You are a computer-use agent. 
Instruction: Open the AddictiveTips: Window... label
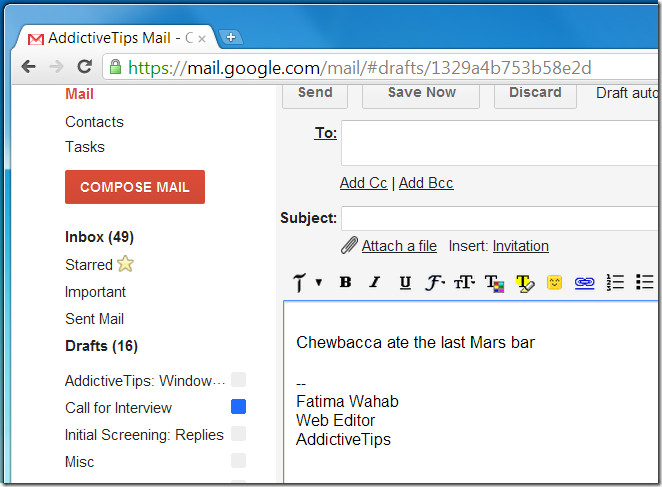pyautogui.click(x=145, y=381)
